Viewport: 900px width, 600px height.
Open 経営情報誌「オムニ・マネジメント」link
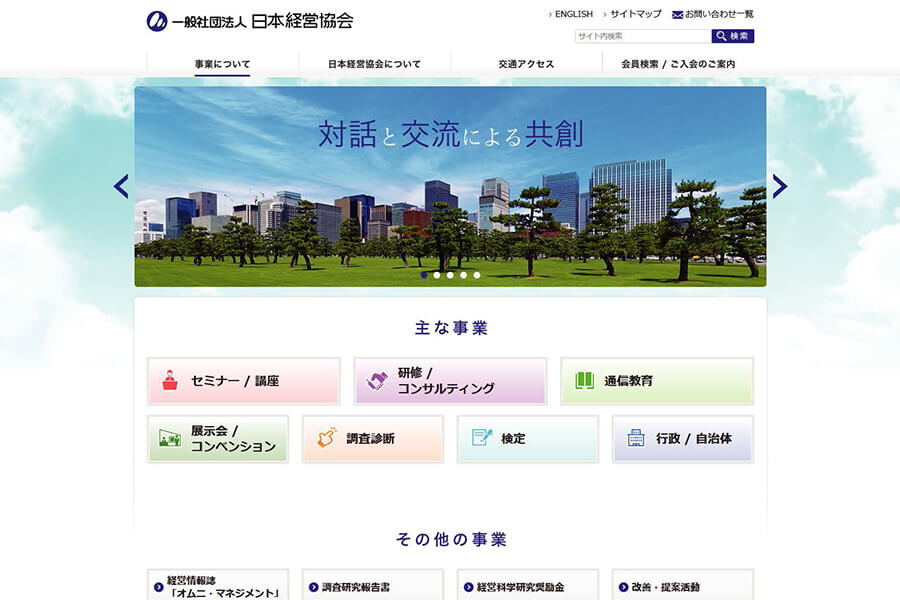tap(218, 585)
